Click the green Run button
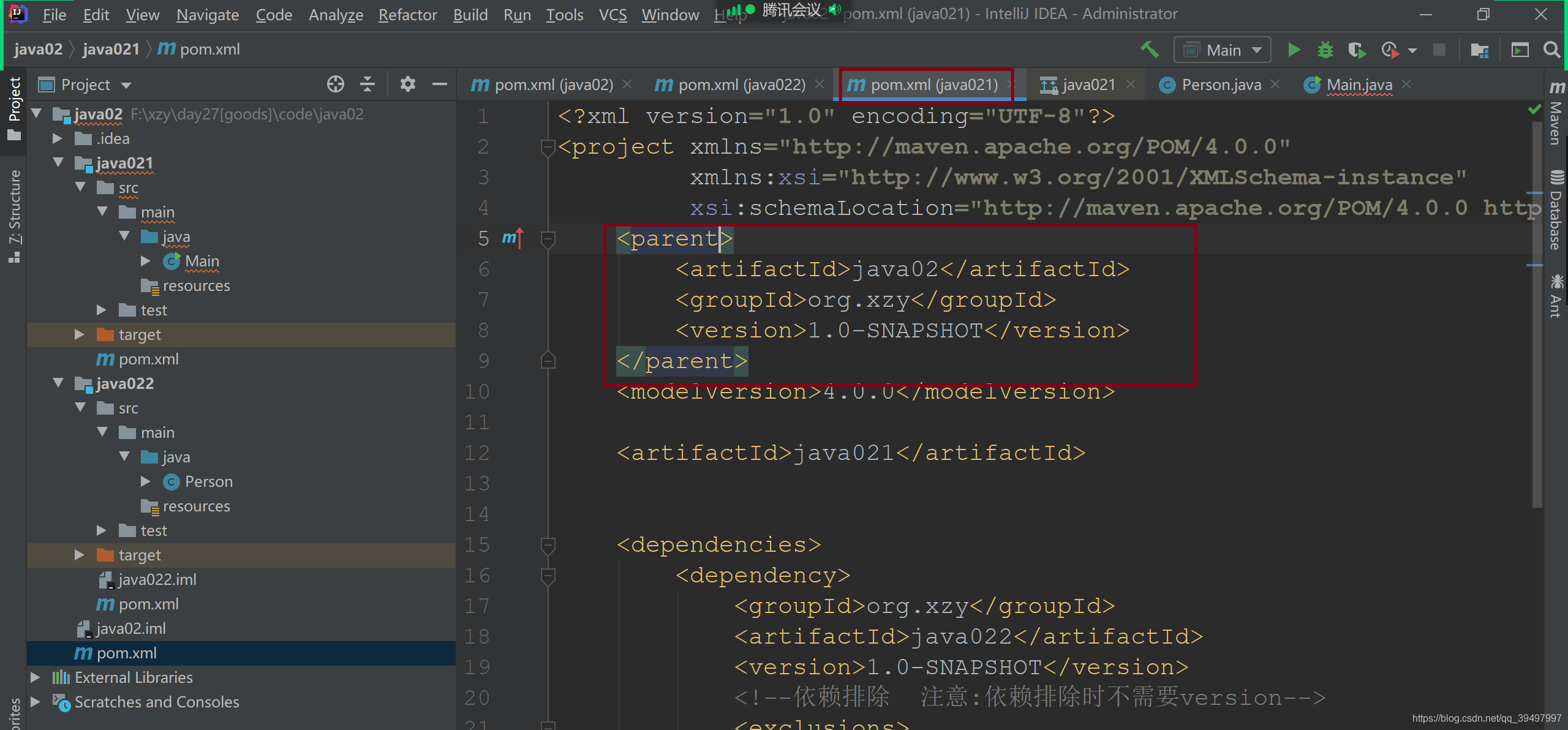This screenshot has height=730, width=1568. pos(1294,50)
